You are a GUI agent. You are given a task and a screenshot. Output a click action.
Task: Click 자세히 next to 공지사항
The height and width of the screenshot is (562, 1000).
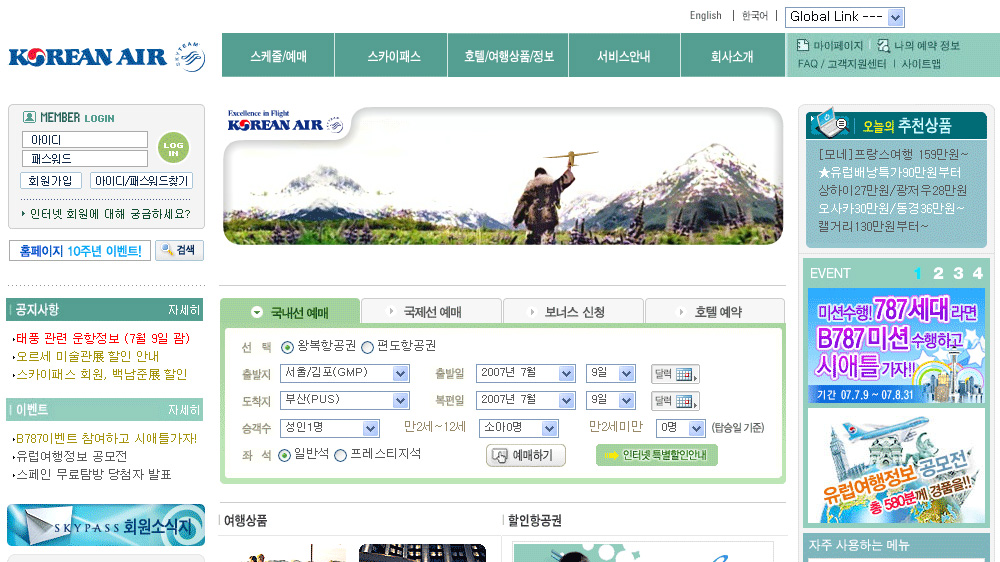pyautogui.click(x=184, y=310)
